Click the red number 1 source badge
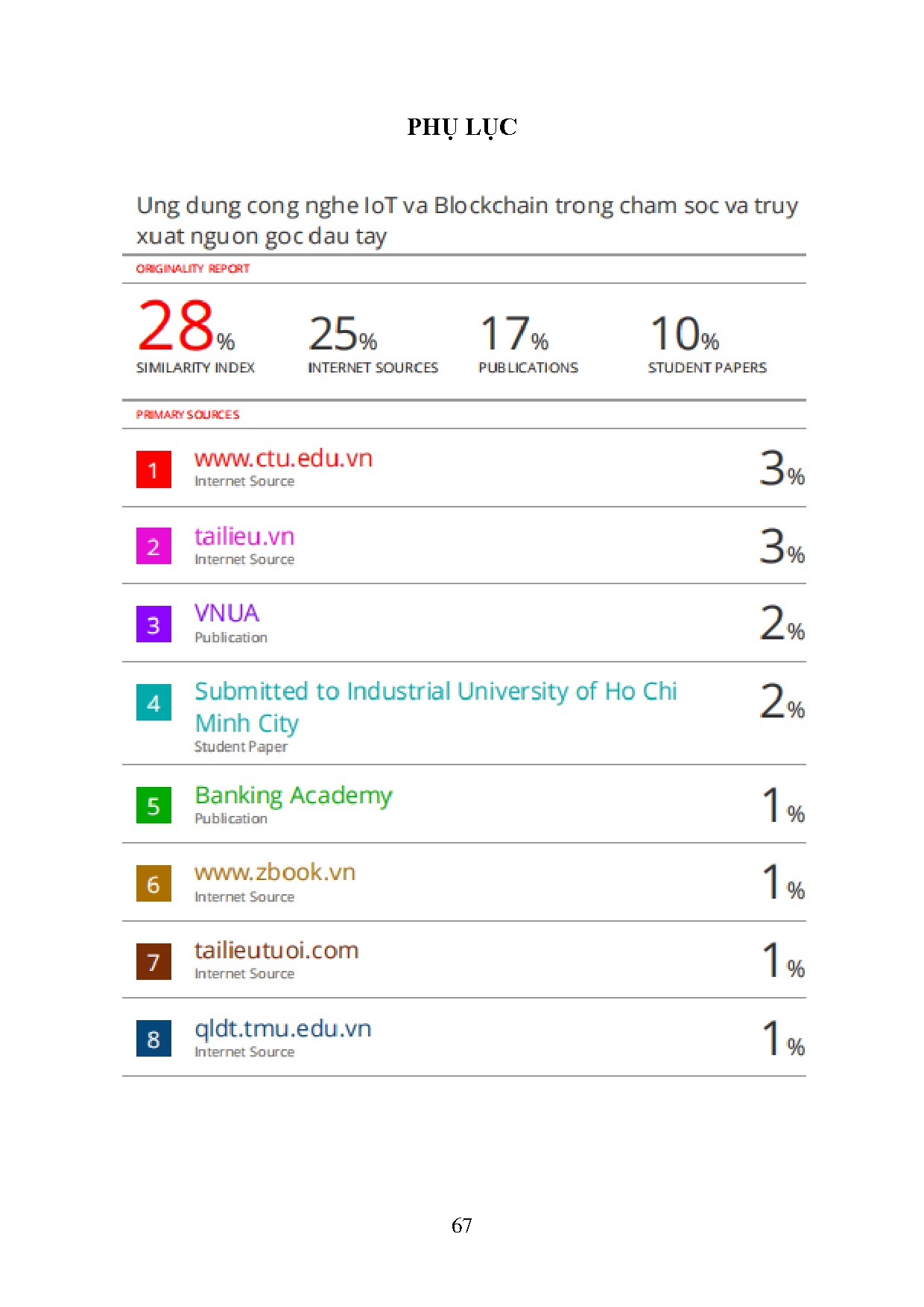The image size is (924, 1307). click(x=154, y=469)
